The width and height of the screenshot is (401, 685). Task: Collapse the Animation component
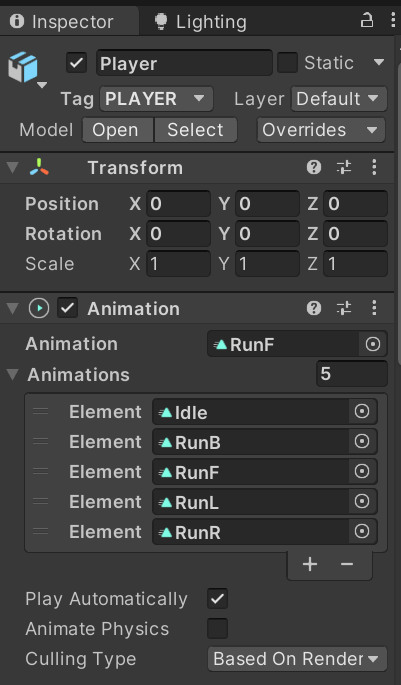tap(13, 309)
